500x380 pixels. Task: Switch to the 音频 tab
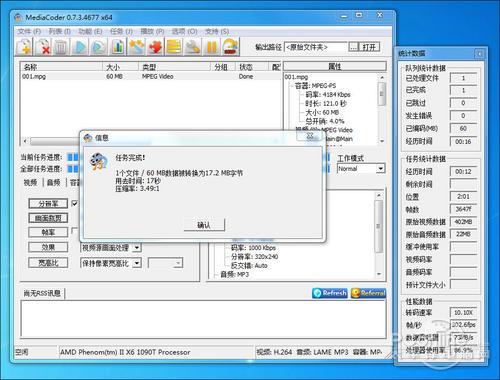(54, 182)
